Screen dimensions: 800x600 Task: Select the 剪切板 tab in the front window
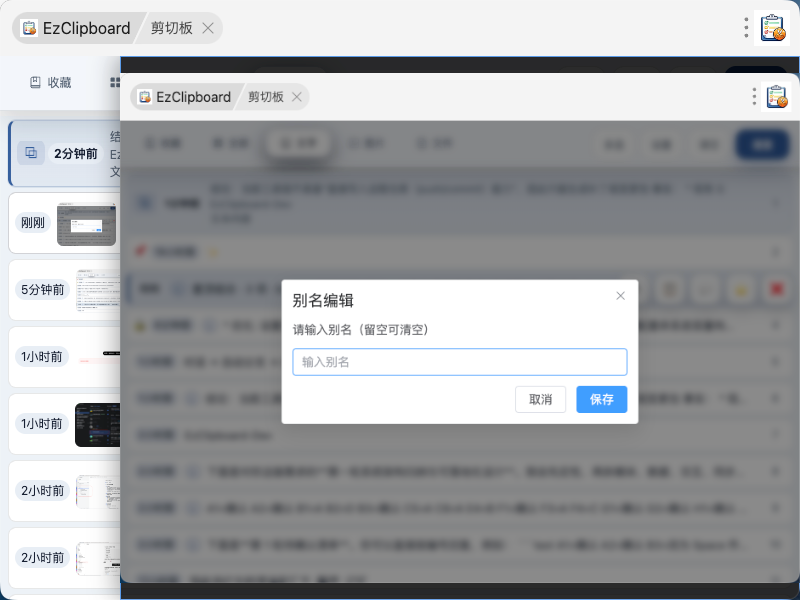point(266,97)
